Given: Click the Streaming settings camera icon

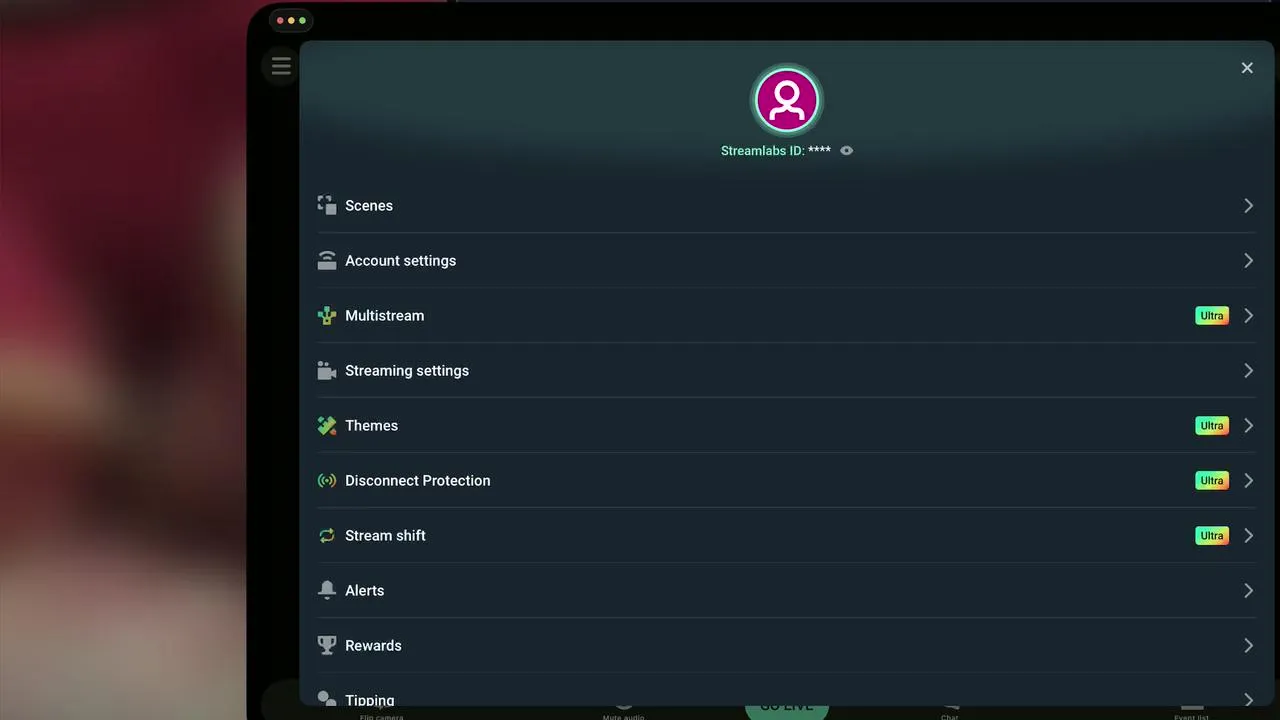Looking at the screenshot, I should pos(327,370).
